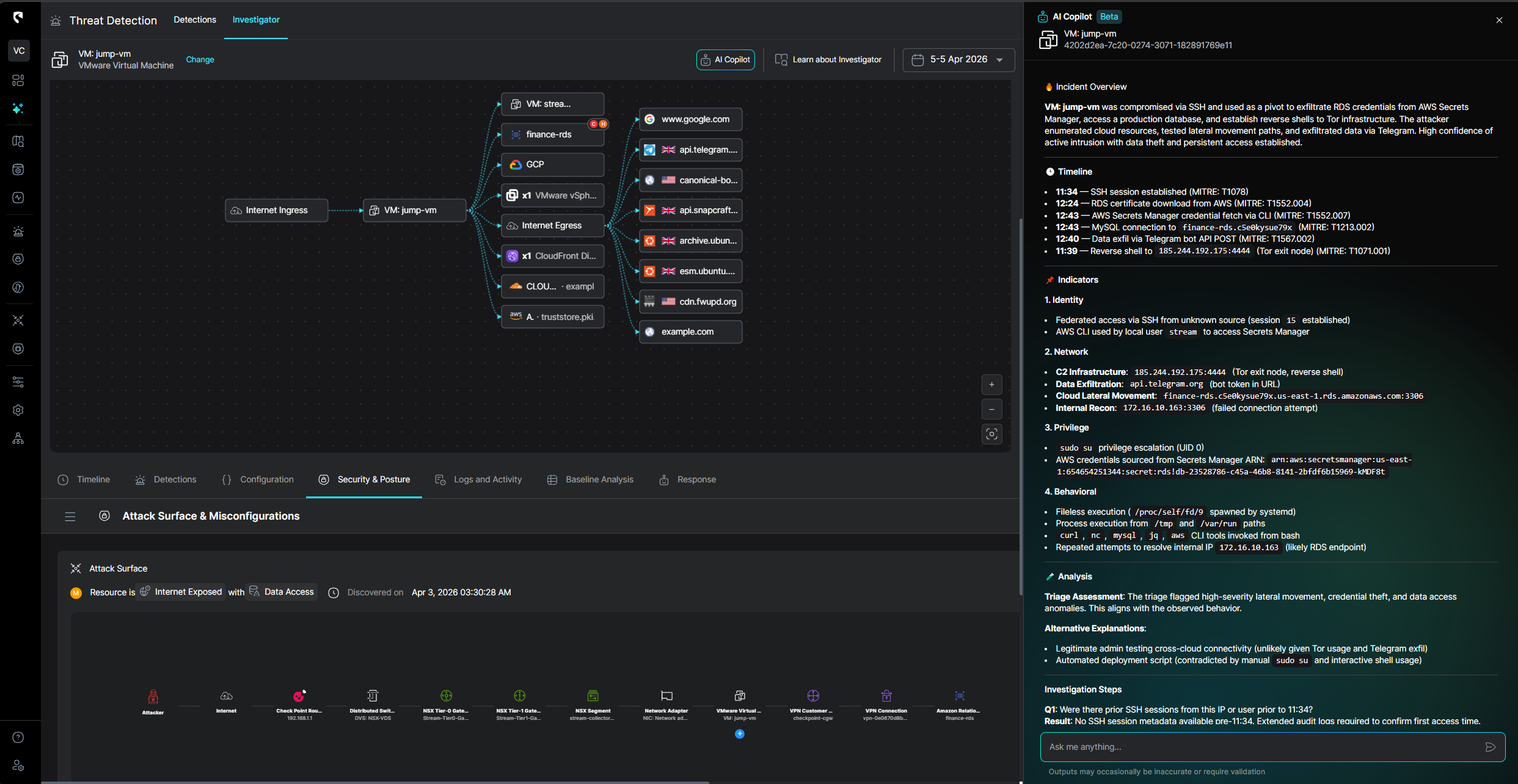Open the hamburger menu beside Attack Surface heading

[x=70, y=516]
